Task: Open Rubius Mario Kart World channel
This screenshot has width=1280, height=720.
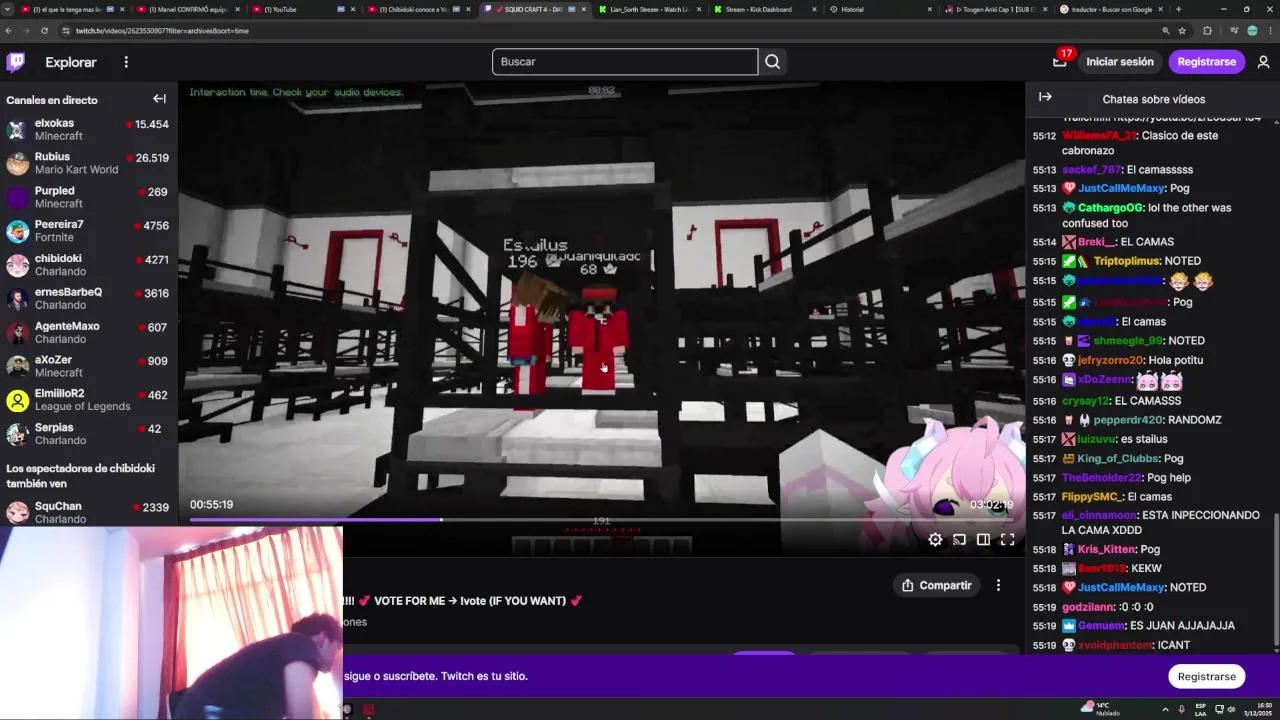Action: [88, 163]
